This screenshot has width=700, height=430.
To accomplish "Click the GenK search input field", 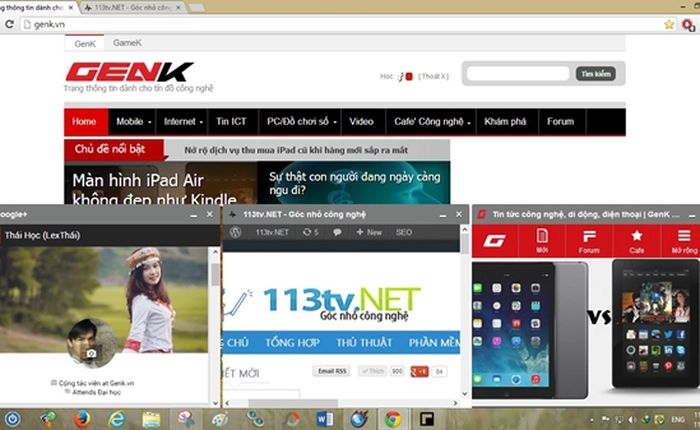I will [518, 74].
